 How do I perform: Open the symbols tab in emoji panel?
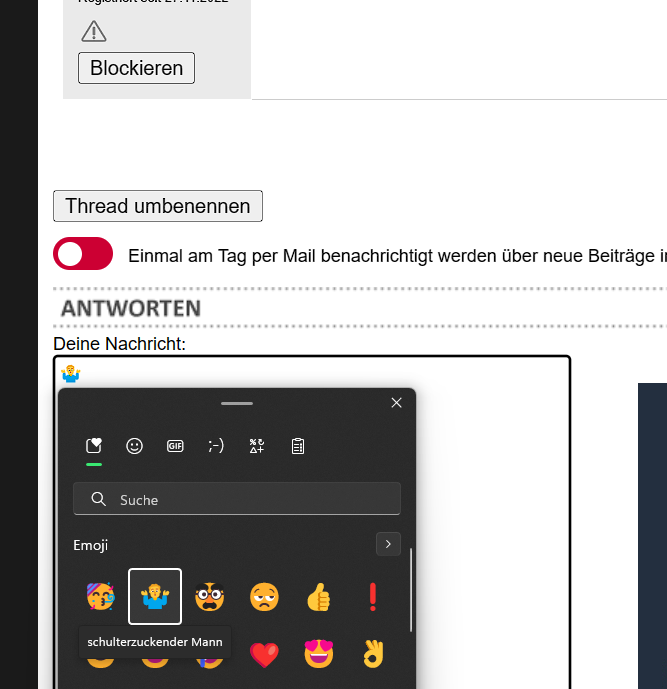point(257,446)
